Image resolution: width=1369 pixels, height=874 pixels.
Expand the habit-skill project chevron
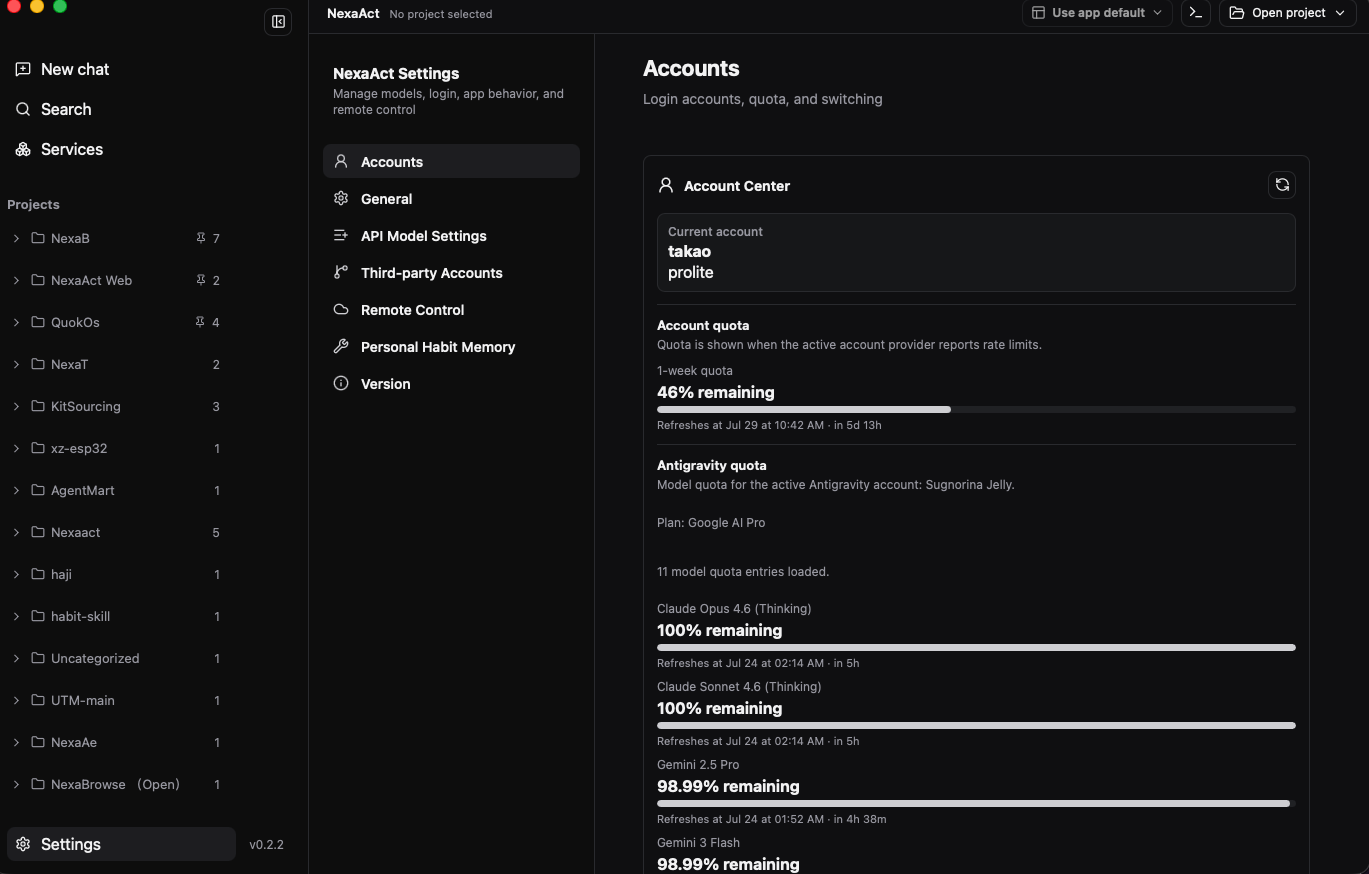coord(16,616)
